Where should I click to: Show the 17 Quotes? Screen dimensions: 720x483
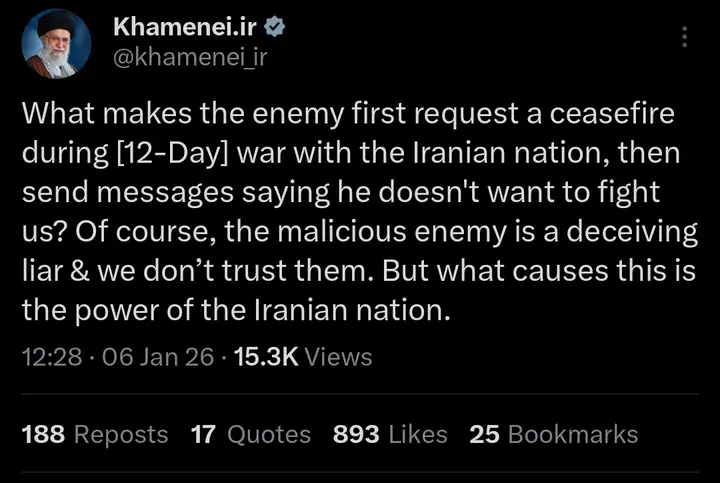(x=250, y=434)
